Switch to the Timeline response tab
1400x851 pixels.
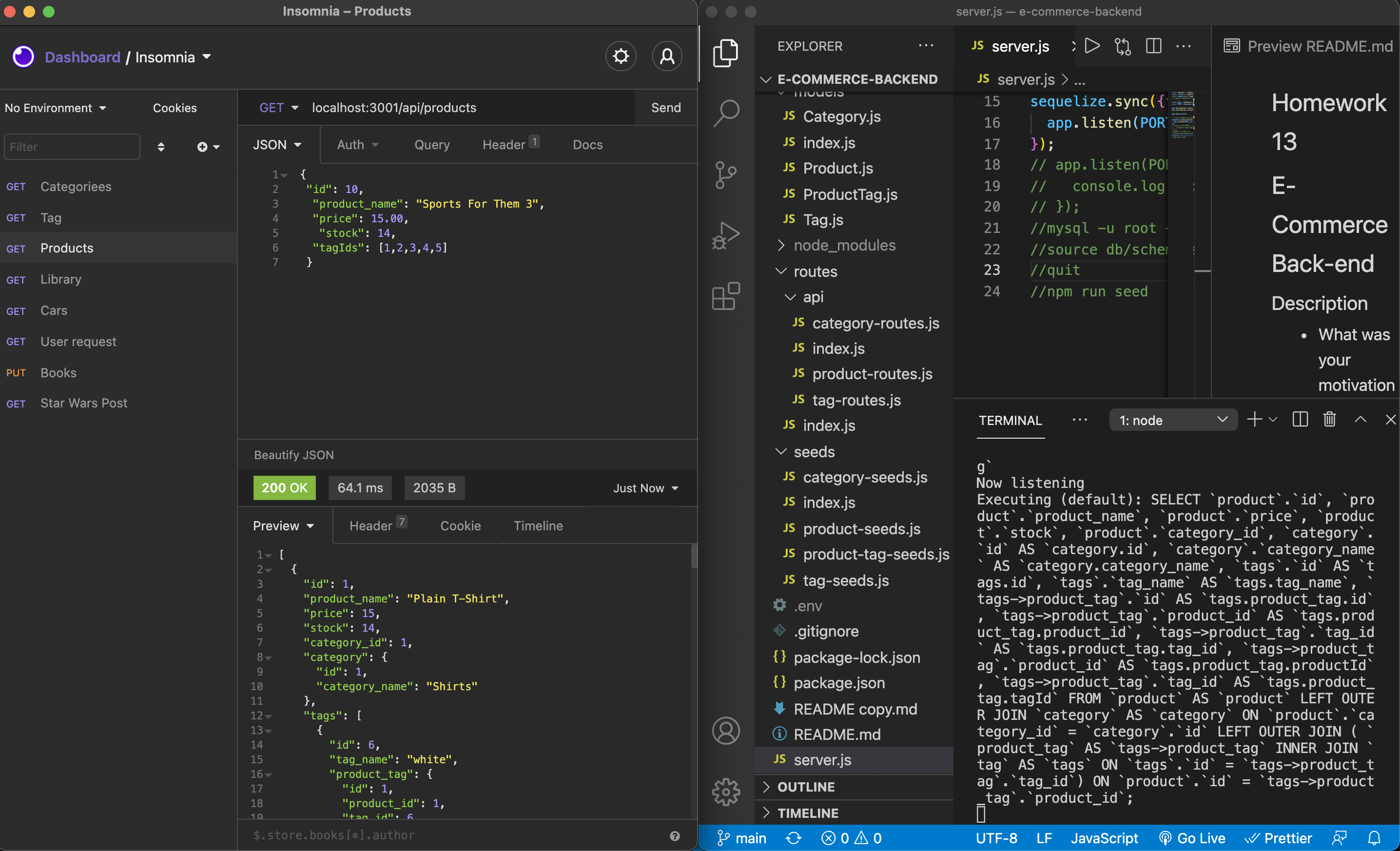(538, 526)
